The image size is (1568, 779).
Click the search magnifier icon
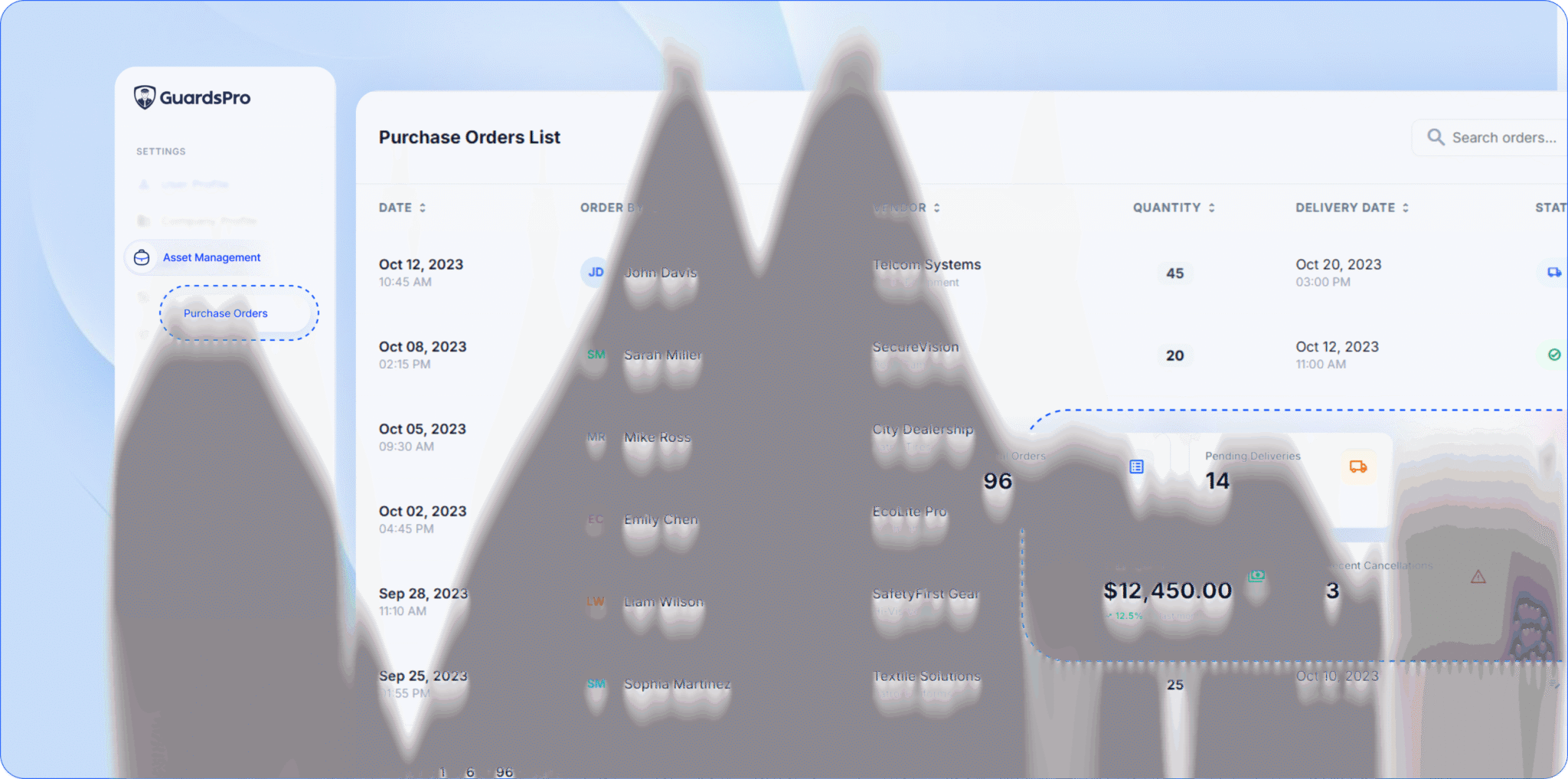(1436, 138)
